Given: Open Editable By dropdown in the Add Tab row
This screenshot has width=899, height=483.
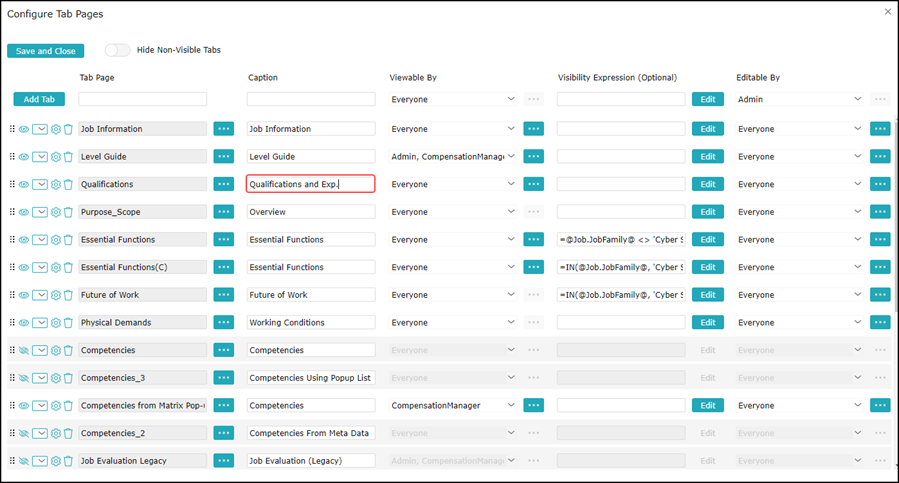Looking at the screenshot, I should (x=798, y=100).
